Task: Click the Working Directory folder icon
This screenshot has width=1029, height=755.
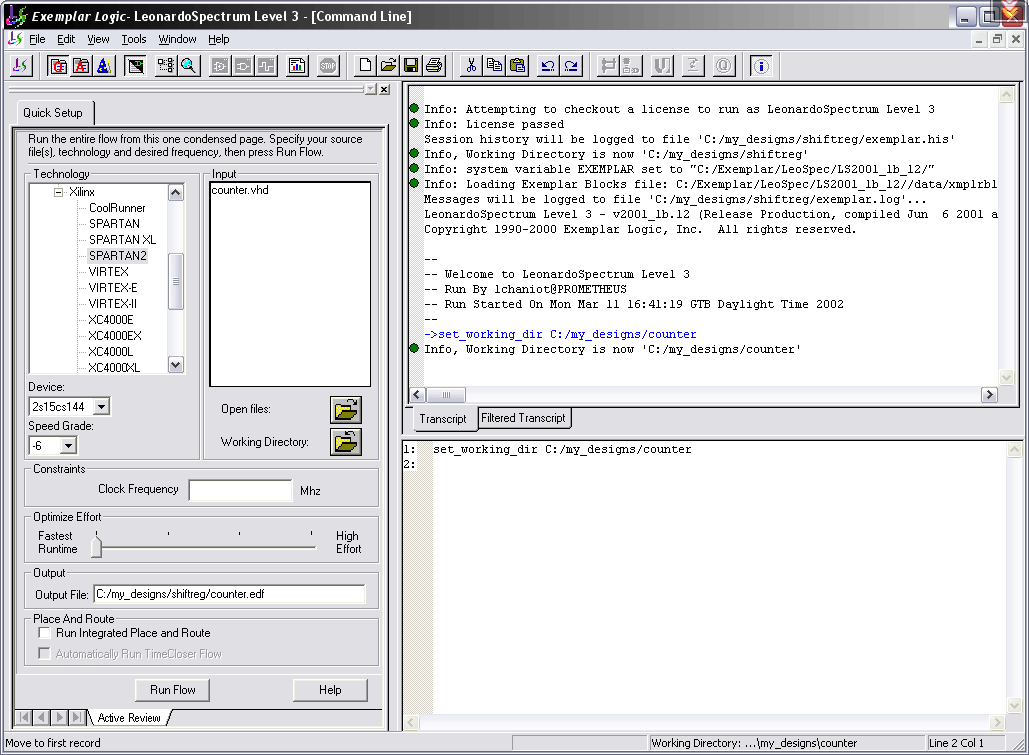Action: pos(346,442)
